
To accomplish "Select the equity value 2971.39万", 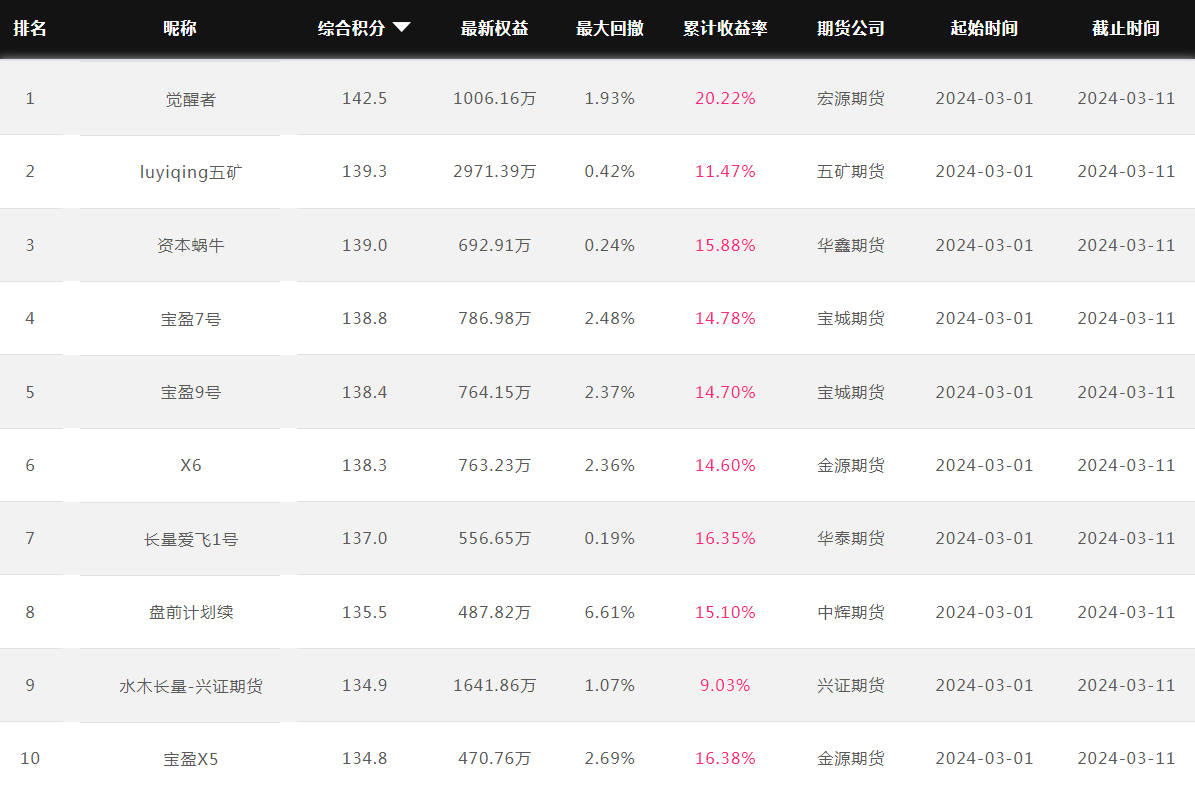I will (495, 171).
